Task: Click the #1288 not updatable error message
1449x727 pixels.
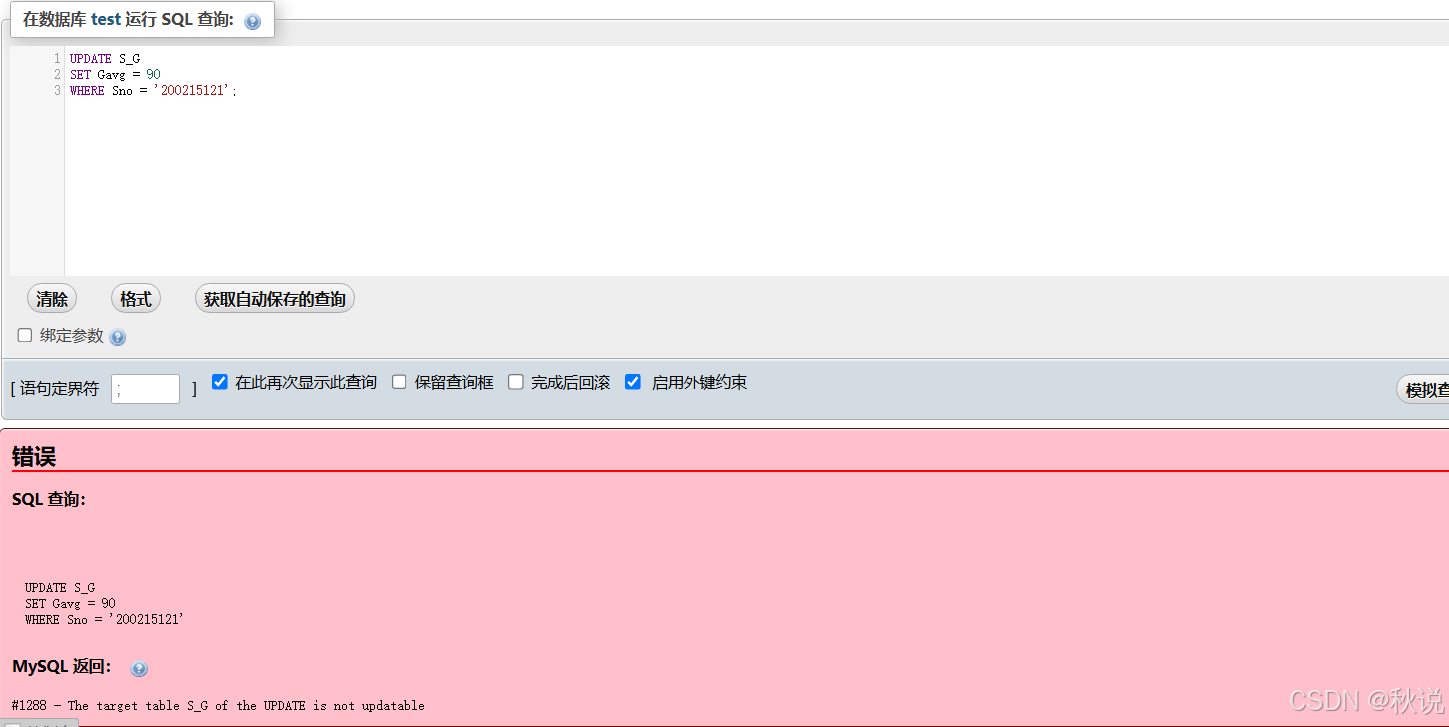Action: pyautogui.click(x=218, y=706)
